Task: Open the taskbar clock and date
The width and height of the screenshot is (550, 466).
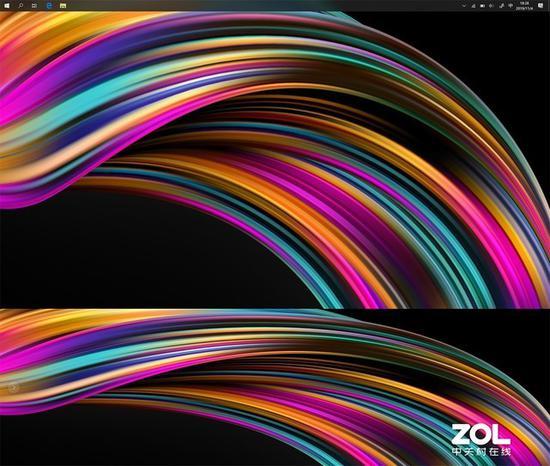Action: point(524,6)
